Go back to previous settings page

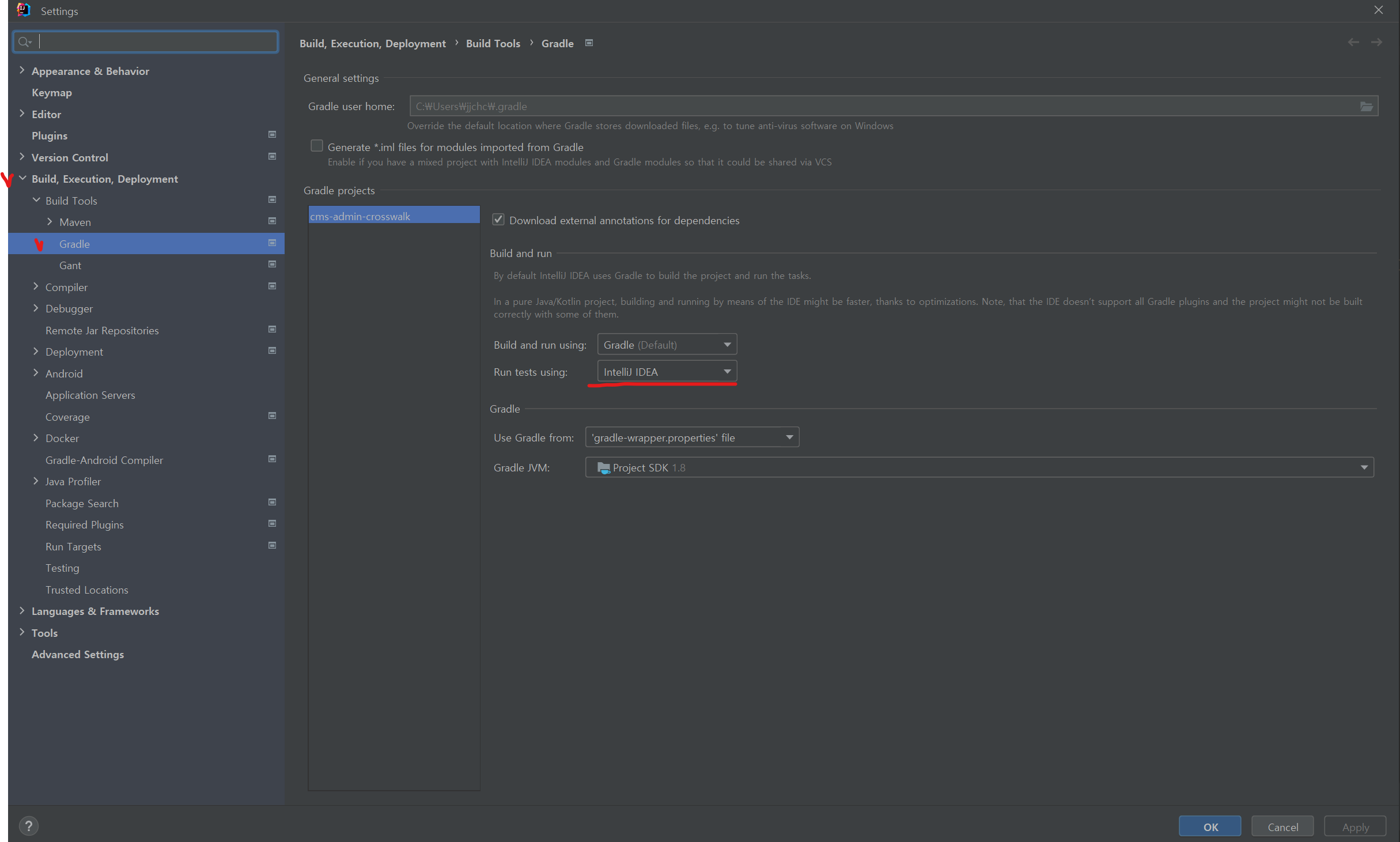(x=1353, y=43)
